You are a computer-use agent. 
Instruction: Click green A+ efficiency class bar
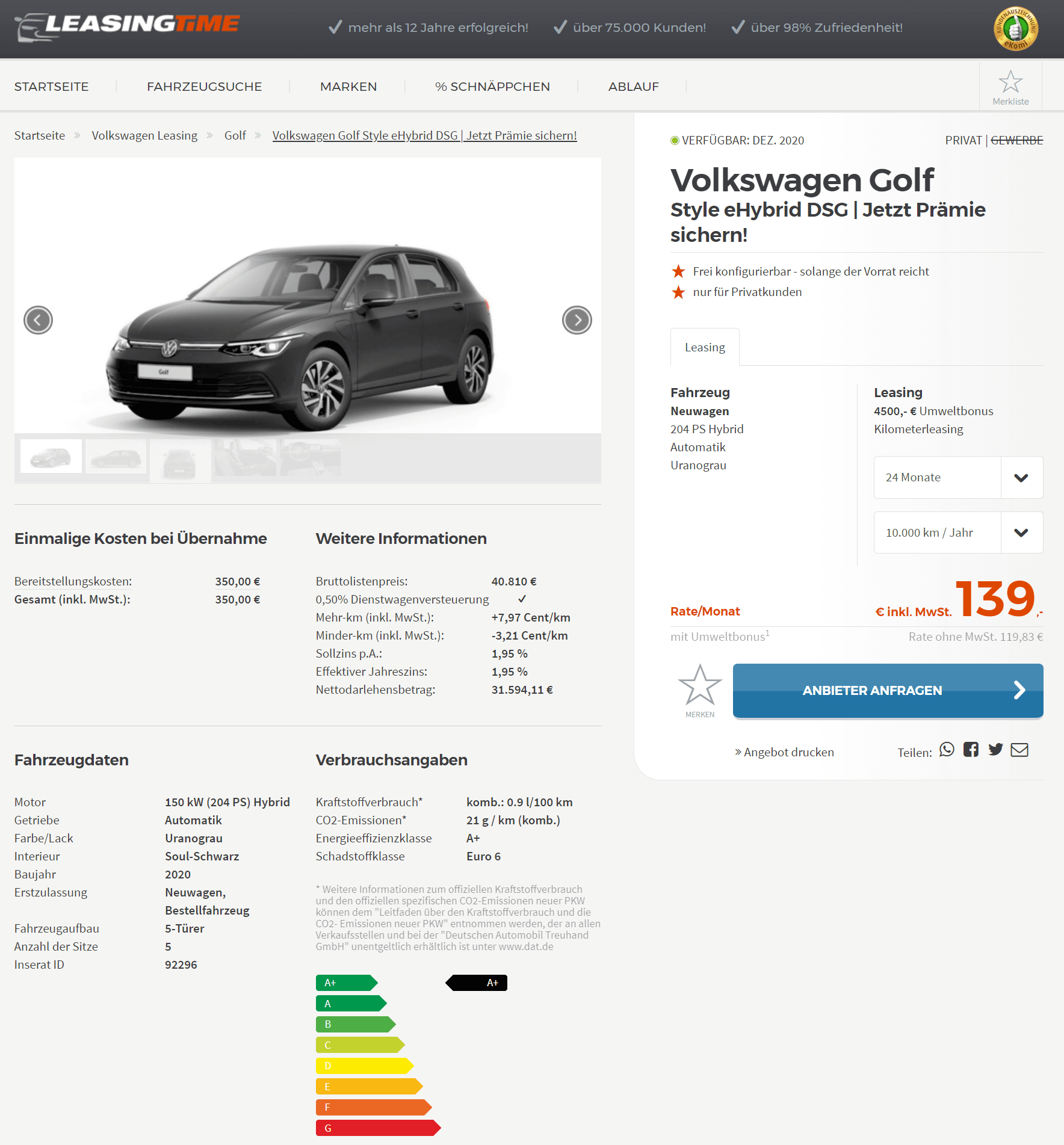(x=347, y=983)
